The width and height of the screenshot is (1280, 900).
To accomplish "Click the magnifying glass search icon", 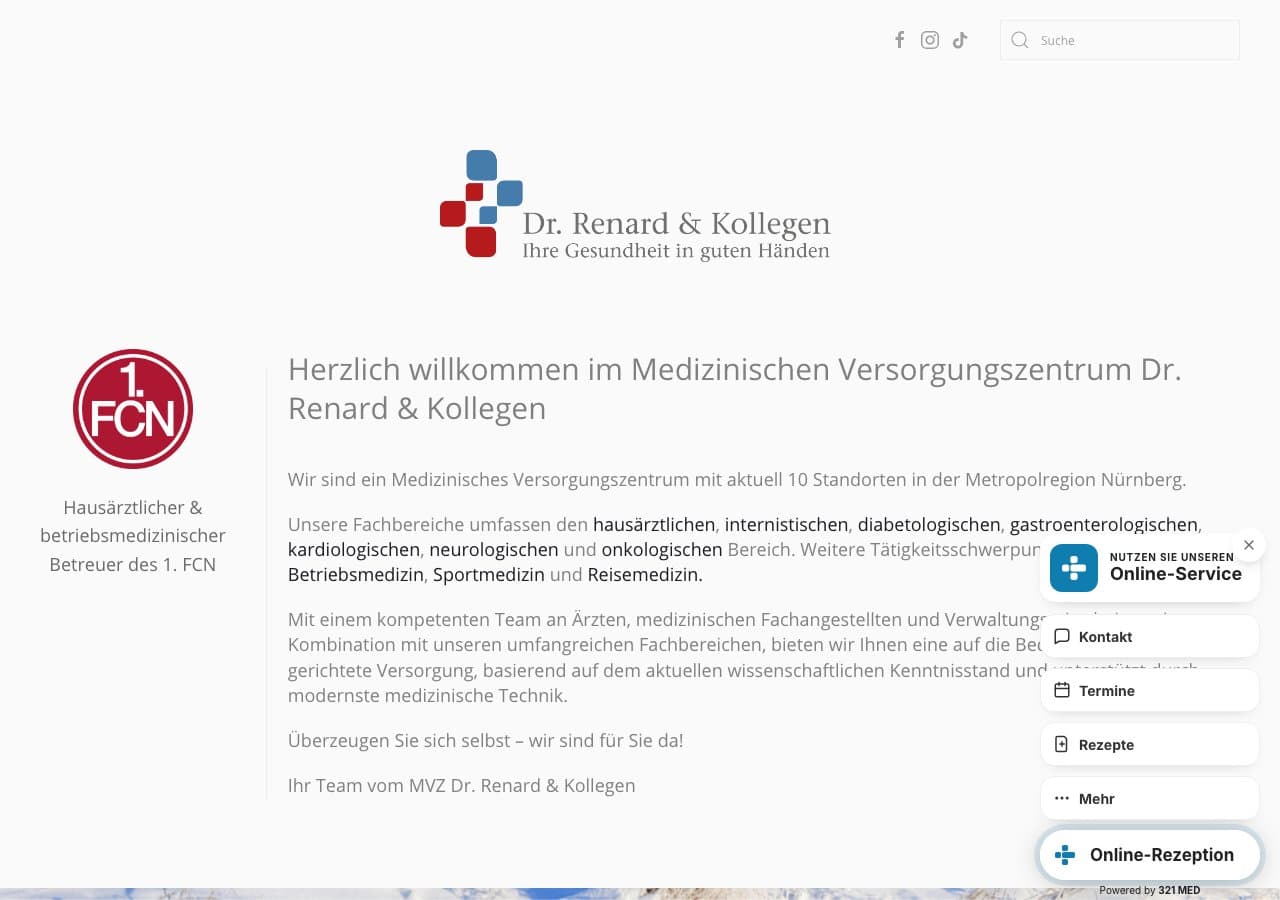I will pyautogui.click(x=1019, y=40).
